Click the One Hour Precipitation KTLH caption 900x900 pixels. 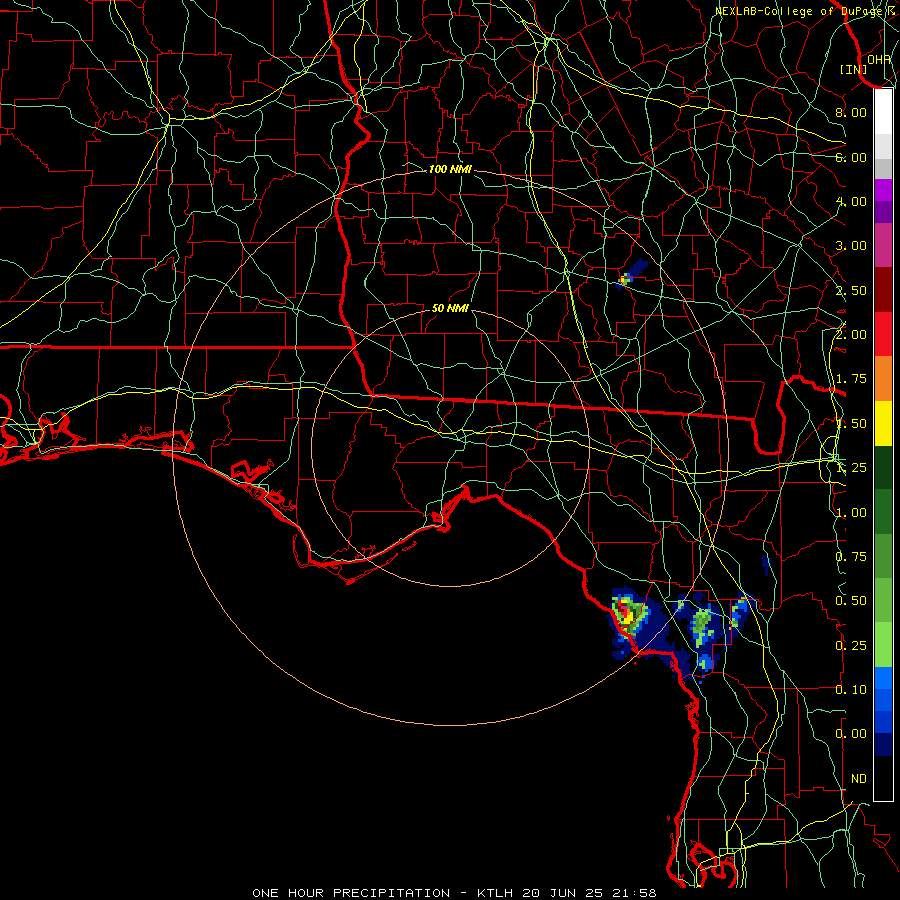tap(454, 893)
